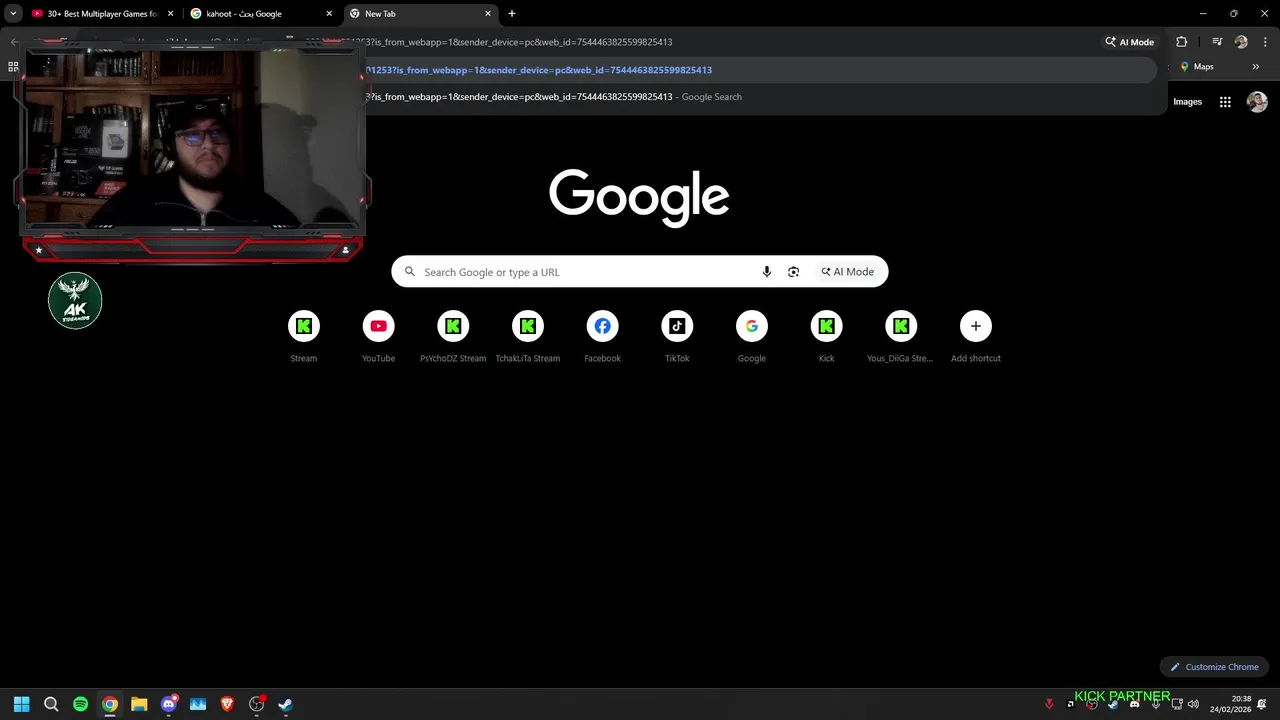Open the tab search dropdown arrow
This screenshot has width=1280, height=720.
point(12,14)
